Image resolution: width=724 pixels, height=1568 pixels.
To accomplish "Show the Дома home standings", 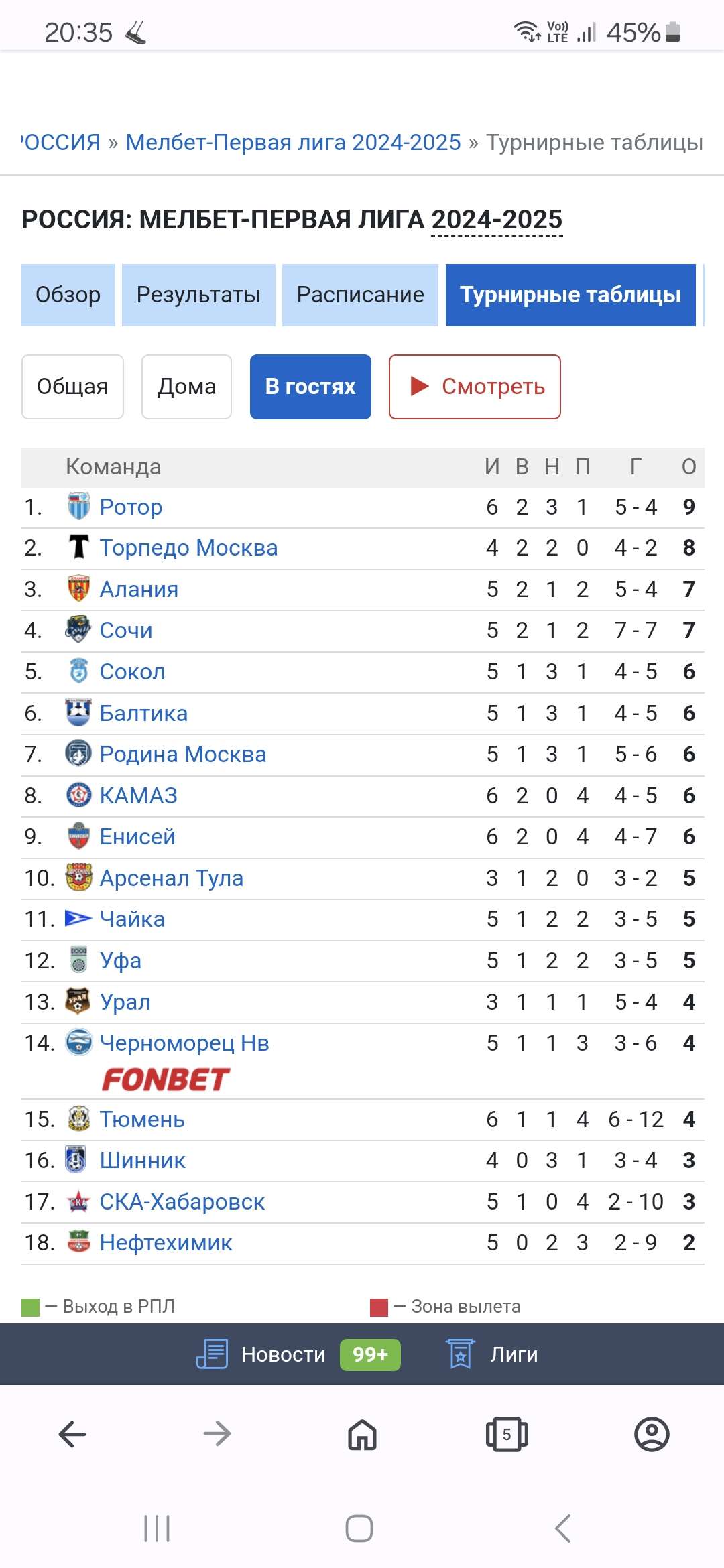I will coord(186,387).
